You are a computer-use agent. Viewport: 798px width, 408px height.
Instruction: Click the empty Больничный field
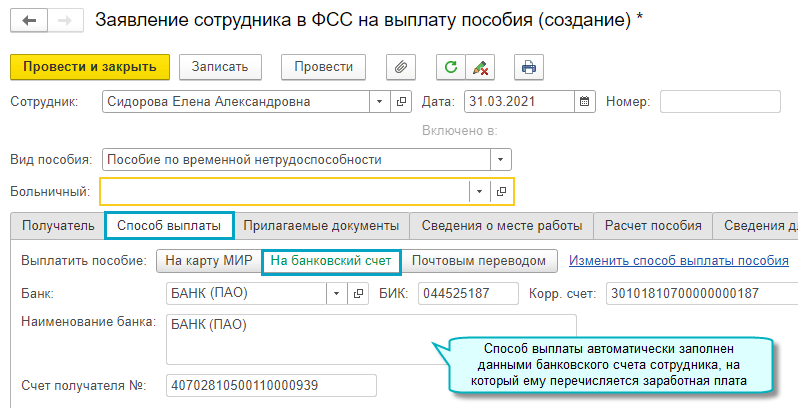coord(284,191)
